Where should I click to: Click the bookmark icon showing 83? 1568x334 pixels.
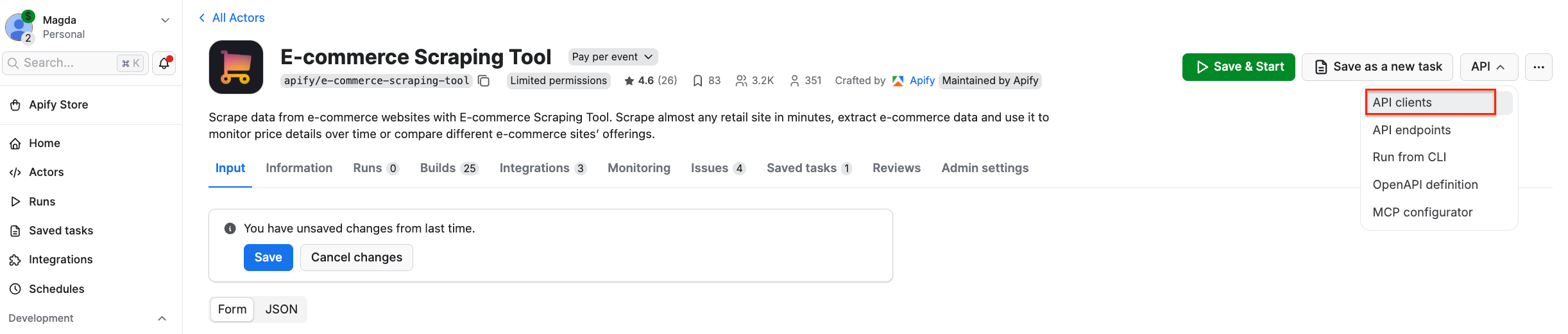697,81
